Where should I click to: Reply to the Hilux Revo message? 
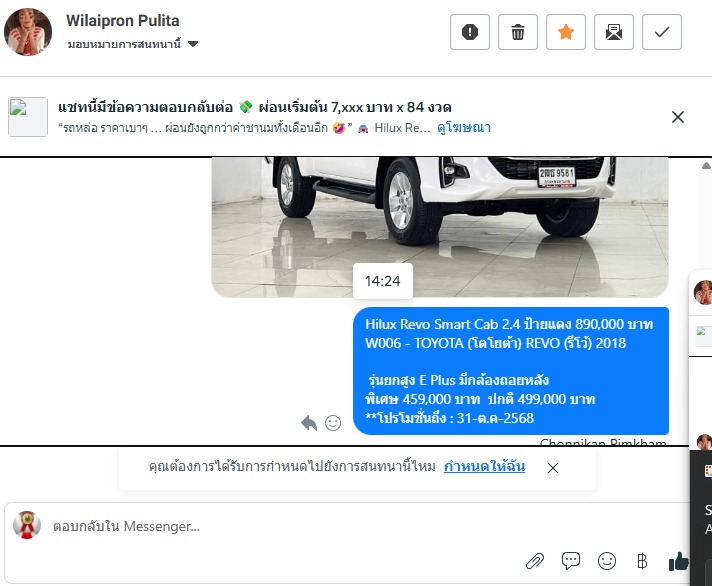(309, 423)
